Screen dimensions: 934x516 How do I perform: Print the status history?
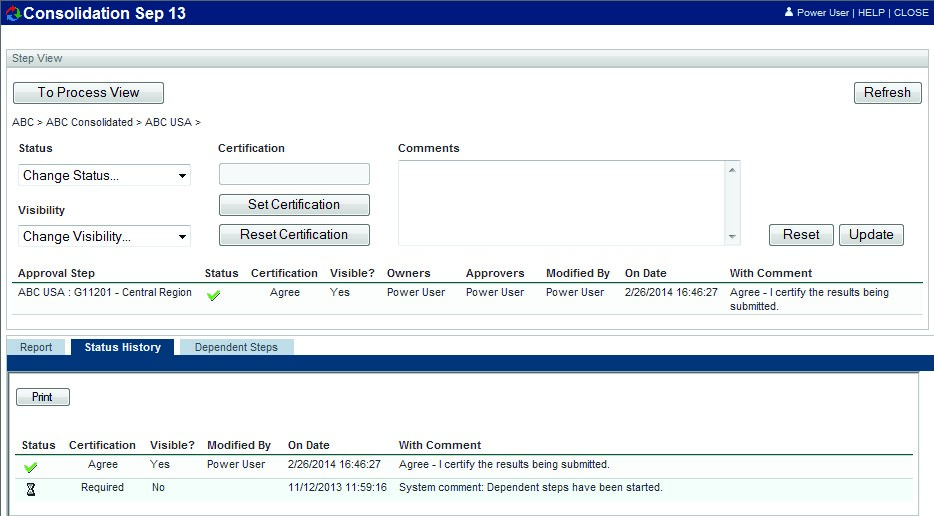tap(42, 397)
